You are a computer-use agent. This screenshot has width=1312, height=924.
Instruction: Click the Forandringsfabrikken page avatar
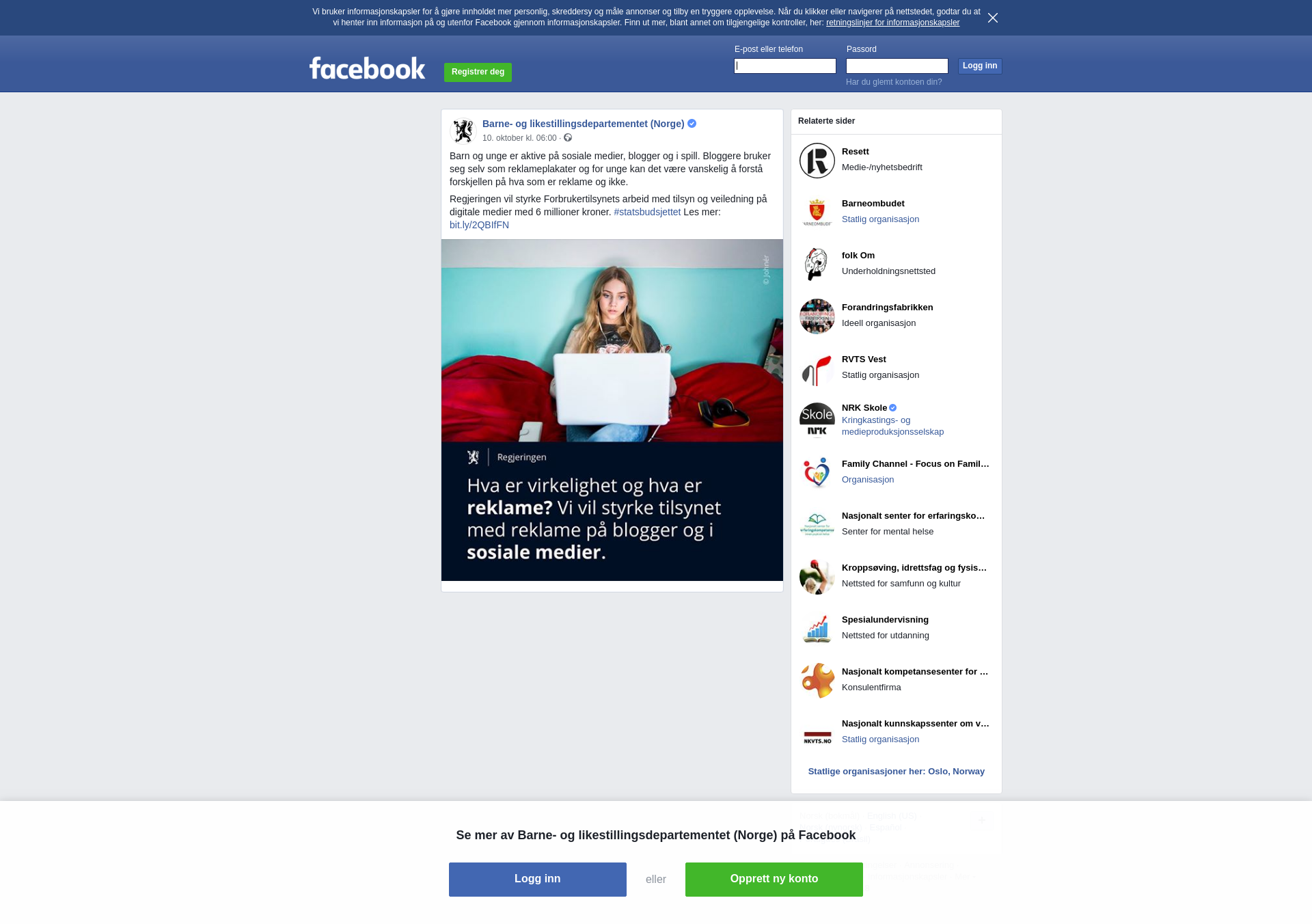[x=817, y=316]
